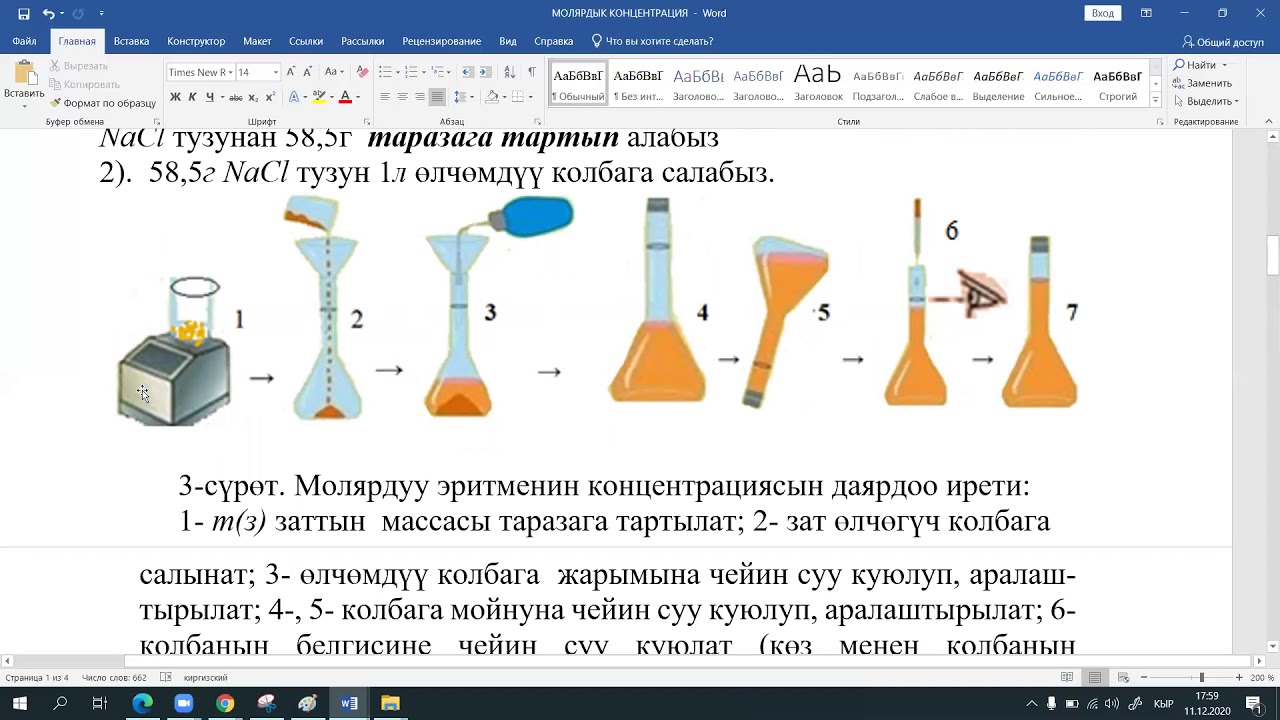Switch to the Ссылки (References) tab
Viewport: 1280px width, 720px height.
click(306, 41)
